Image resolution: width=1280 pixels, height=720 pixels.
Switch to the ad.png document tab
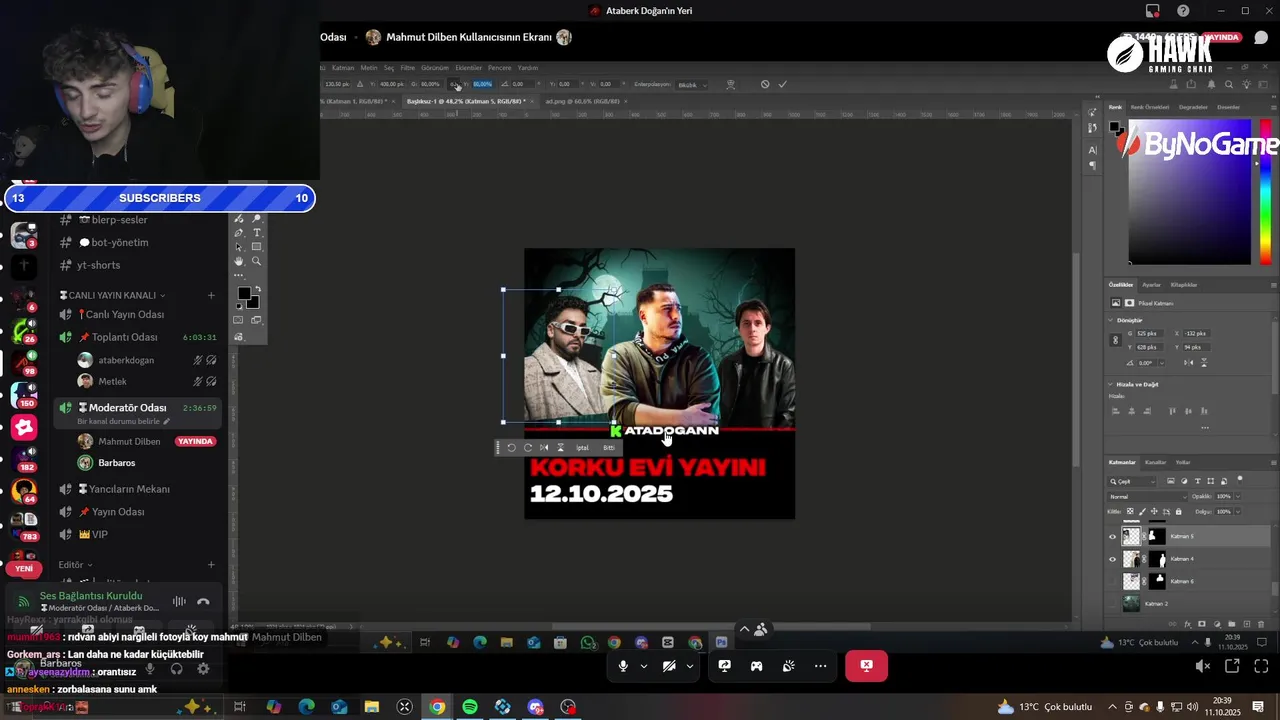click(x=583, y=101)
